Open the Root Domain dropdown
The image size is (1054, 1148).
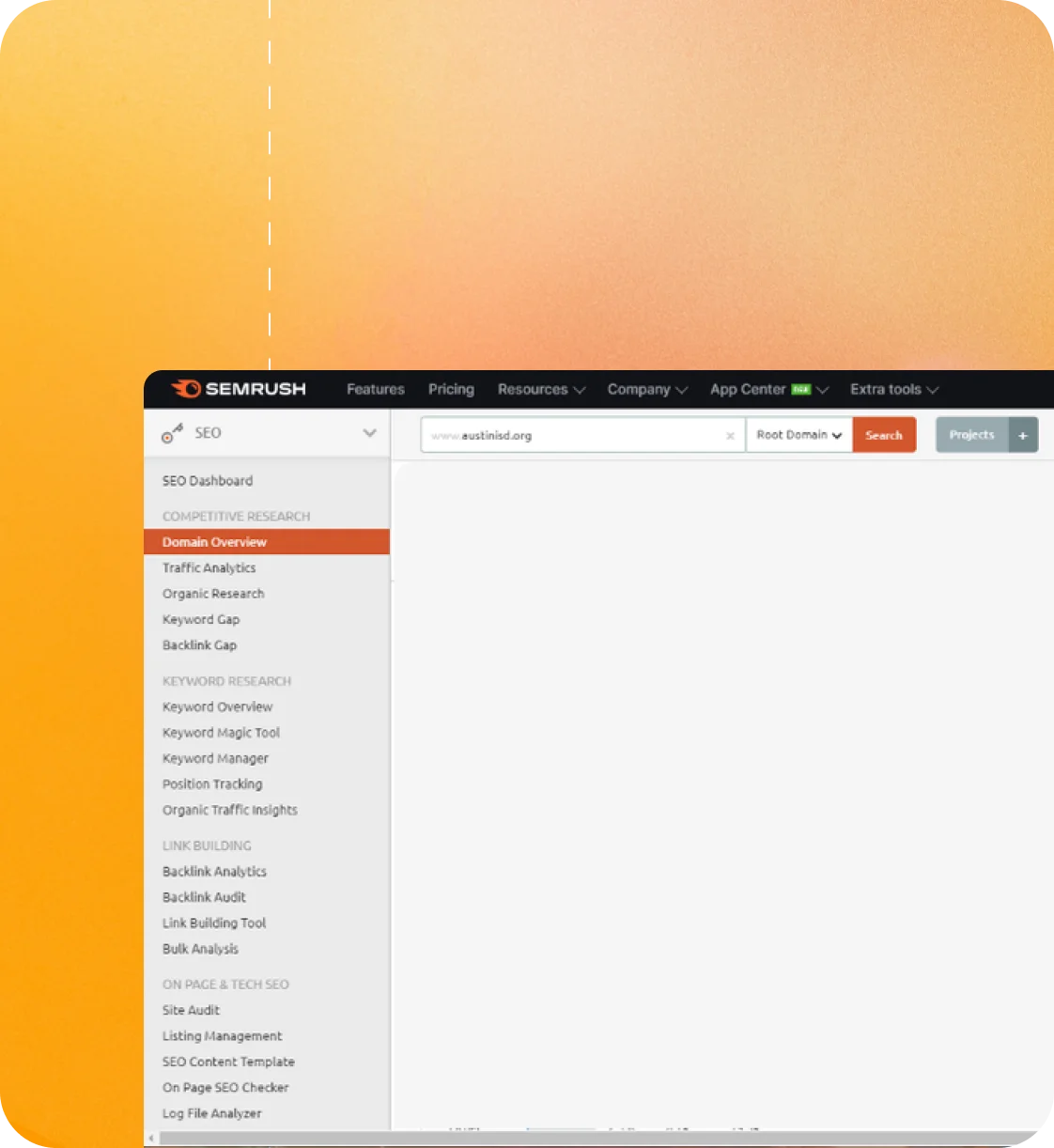pos(798,435)
